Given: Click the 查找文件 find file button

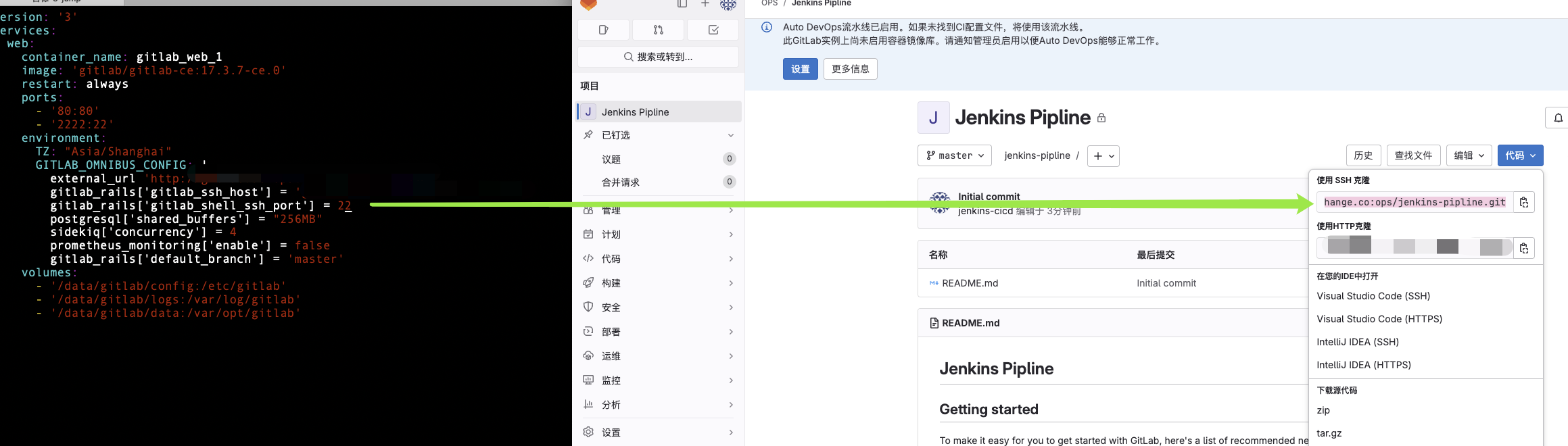Looking at the screenshot, I should tap(1414, 155).
